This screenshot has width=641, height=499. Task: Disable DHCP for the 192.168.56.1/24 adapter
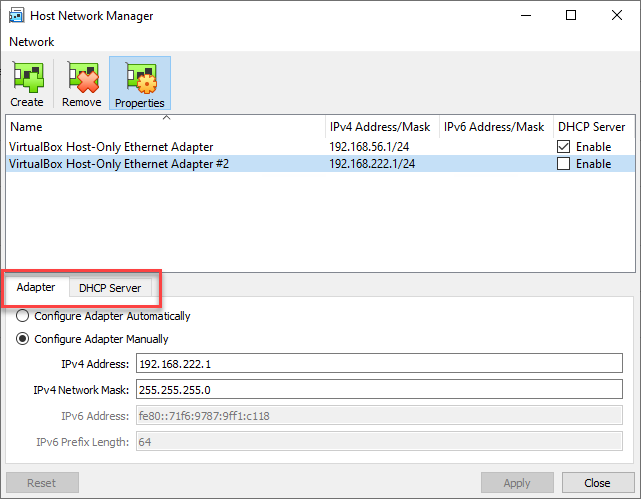pos(563,147)
